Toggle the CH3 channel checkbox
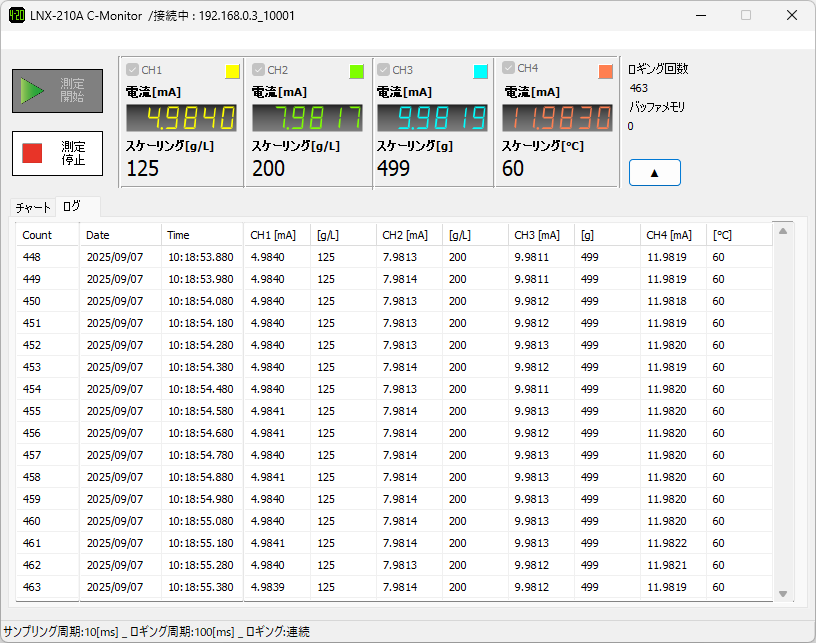This screenshot has height=643, width=816. (383, 70)
